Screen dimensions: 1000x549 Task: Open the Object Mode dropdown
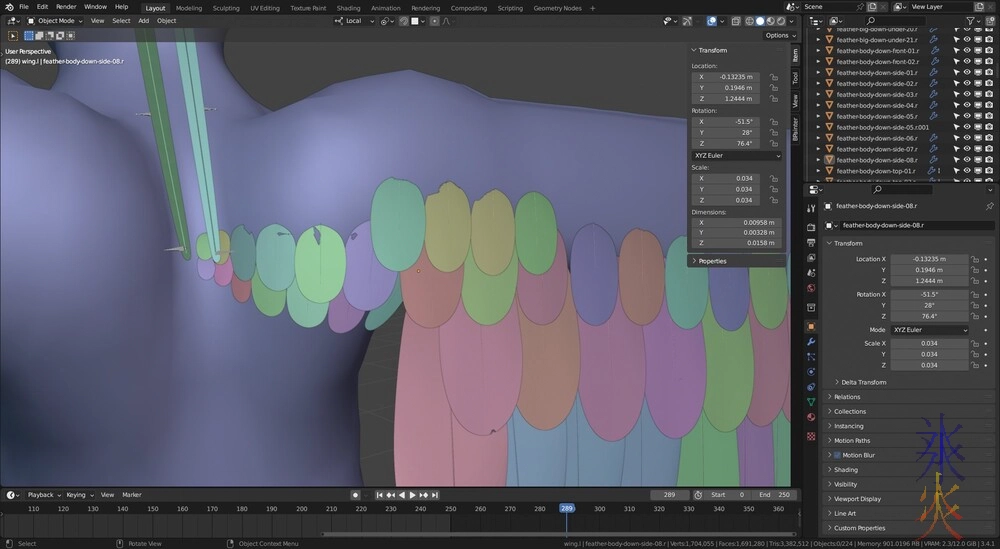[58, 20]
